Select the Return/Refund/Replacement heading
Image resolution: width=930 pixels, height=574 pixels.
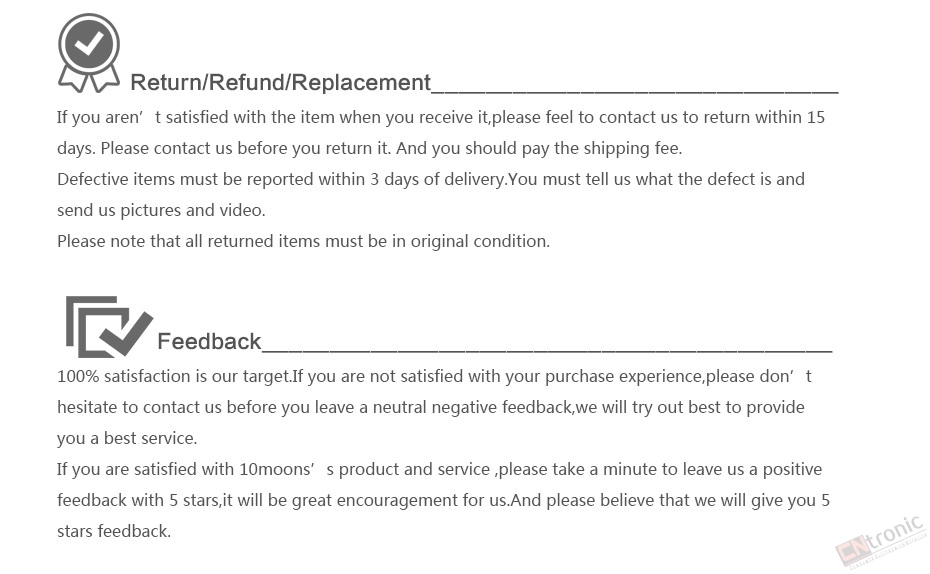pyautogui.click(x=280, y=83)
